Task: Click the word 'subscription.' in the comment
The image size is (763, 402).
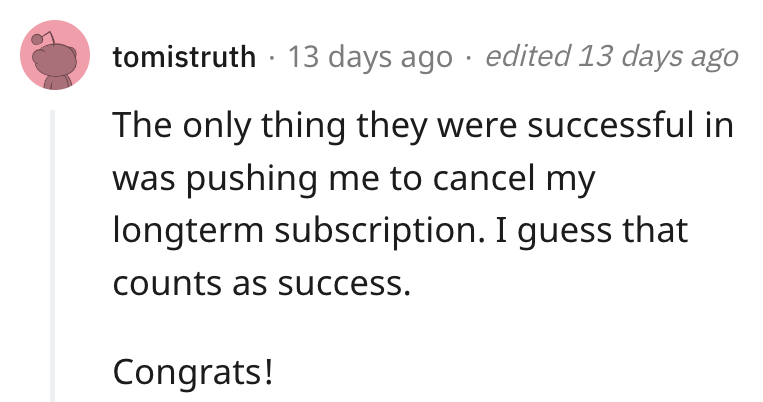Action: [380, 231]
